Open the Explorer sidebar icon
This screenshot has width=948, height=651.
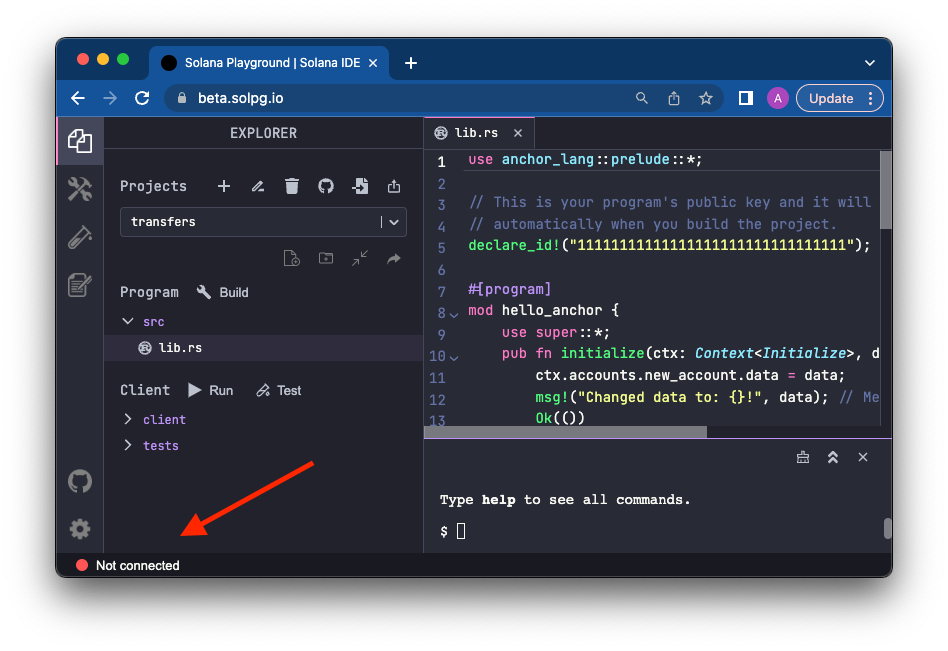tap(80, 141)
